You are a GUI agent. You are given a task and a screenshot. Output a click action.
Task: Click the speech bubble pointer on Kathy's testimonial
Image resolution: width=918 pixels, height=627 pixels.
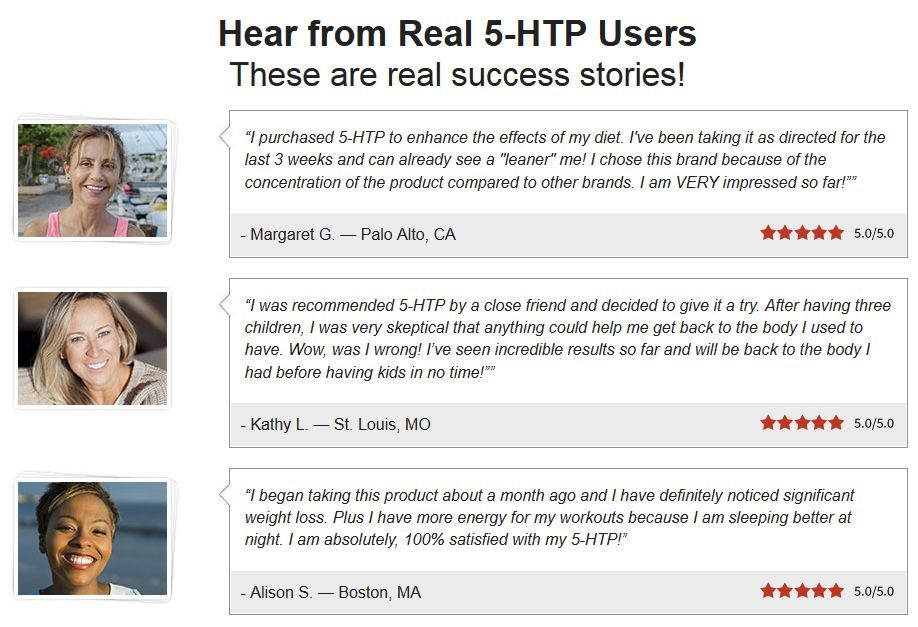tap(224, 304)
